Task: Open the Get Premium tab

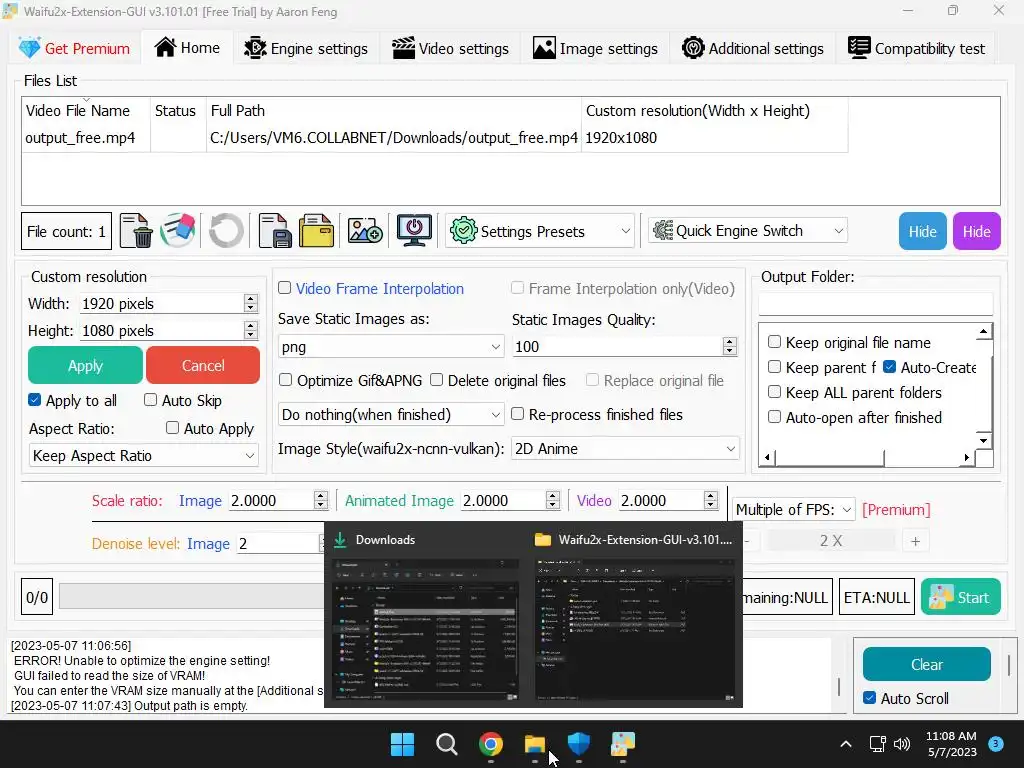Action: pos(74,48)
